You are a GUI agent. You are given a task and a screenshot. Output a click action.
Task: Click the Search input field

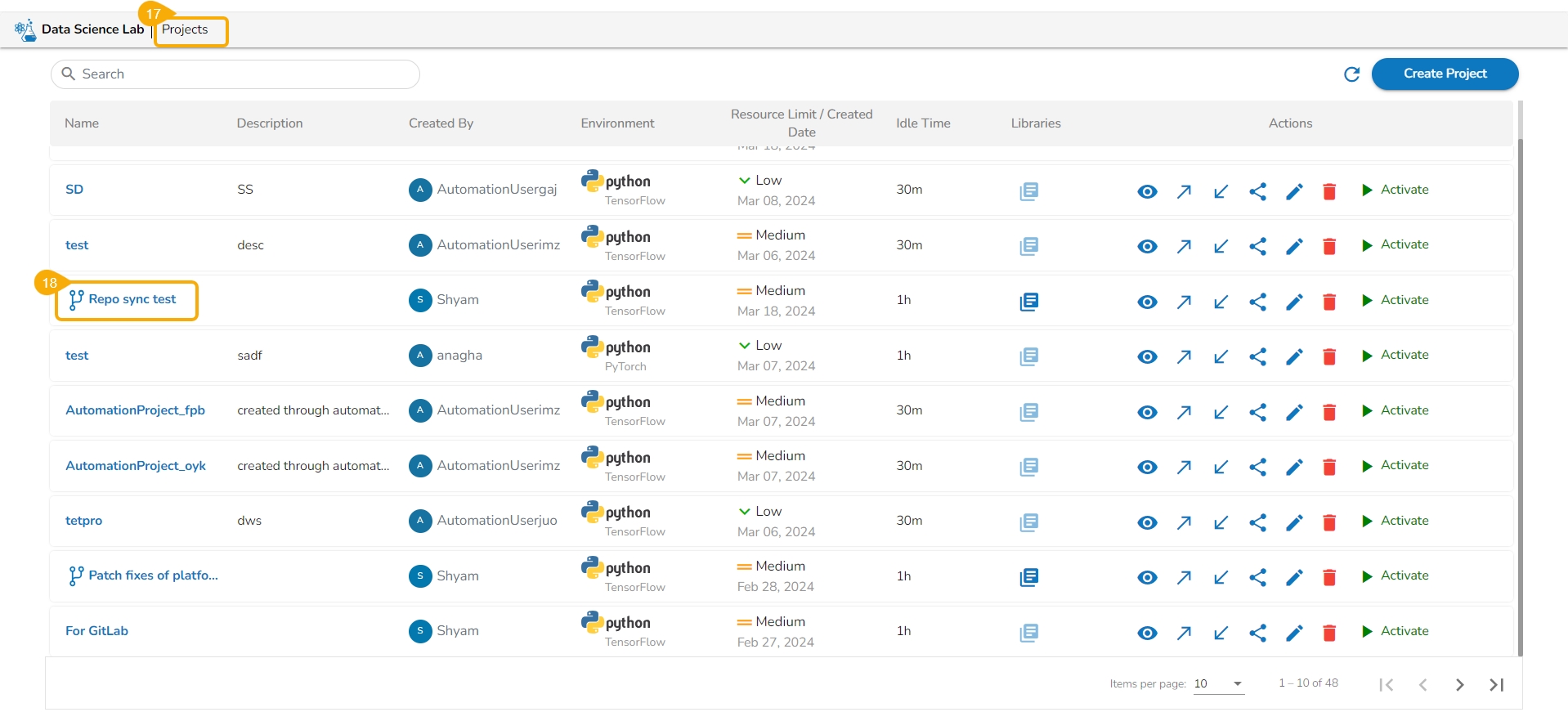pos(235,74)
